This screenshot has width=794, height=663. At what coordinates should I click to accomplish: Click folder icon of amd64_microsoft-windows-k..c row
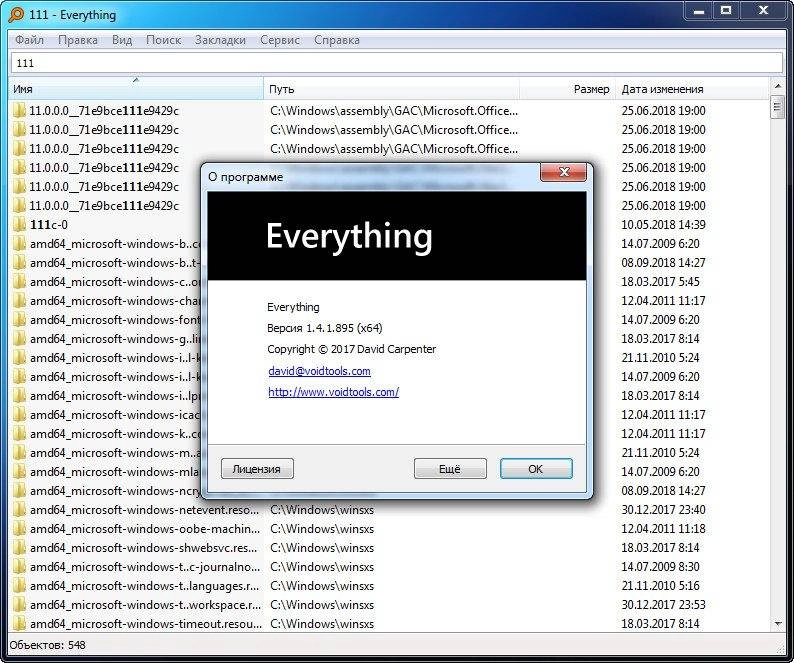[x=19, y=434]
